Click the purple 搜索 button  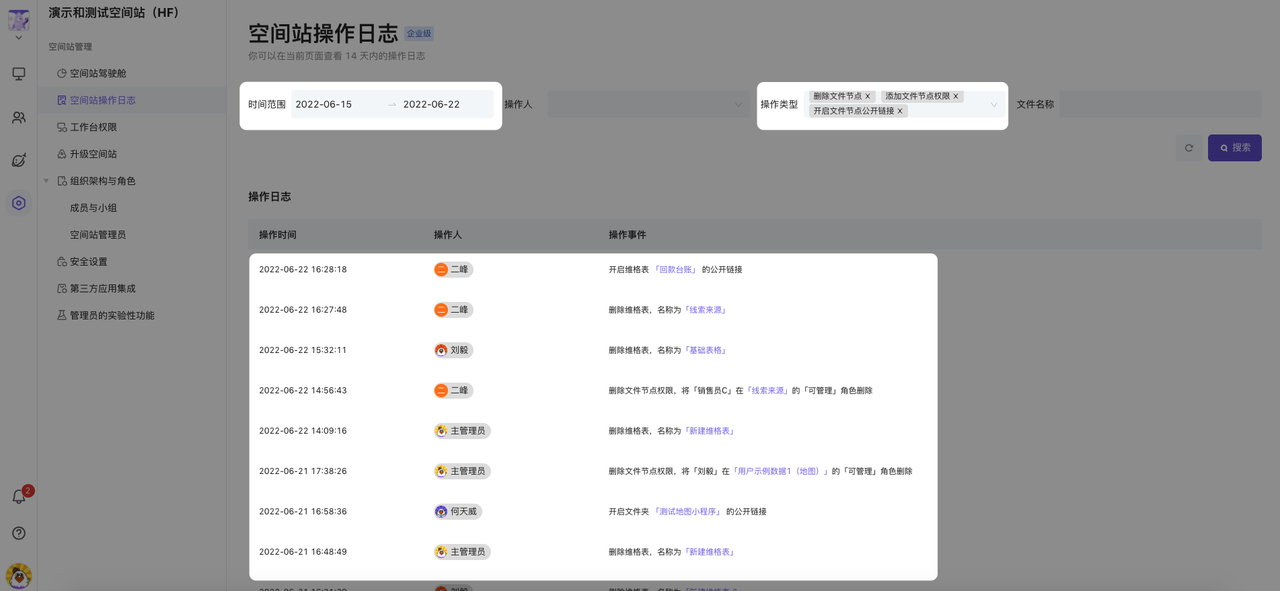click(1234, 148)
